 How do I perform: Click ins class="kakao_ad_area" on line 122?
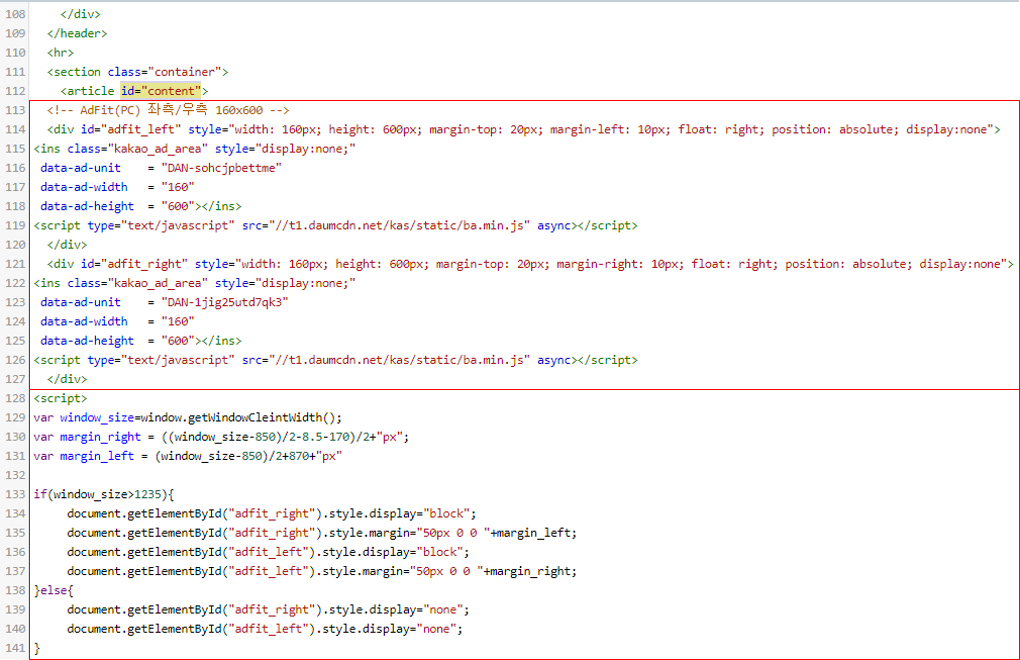click(120, 284)
